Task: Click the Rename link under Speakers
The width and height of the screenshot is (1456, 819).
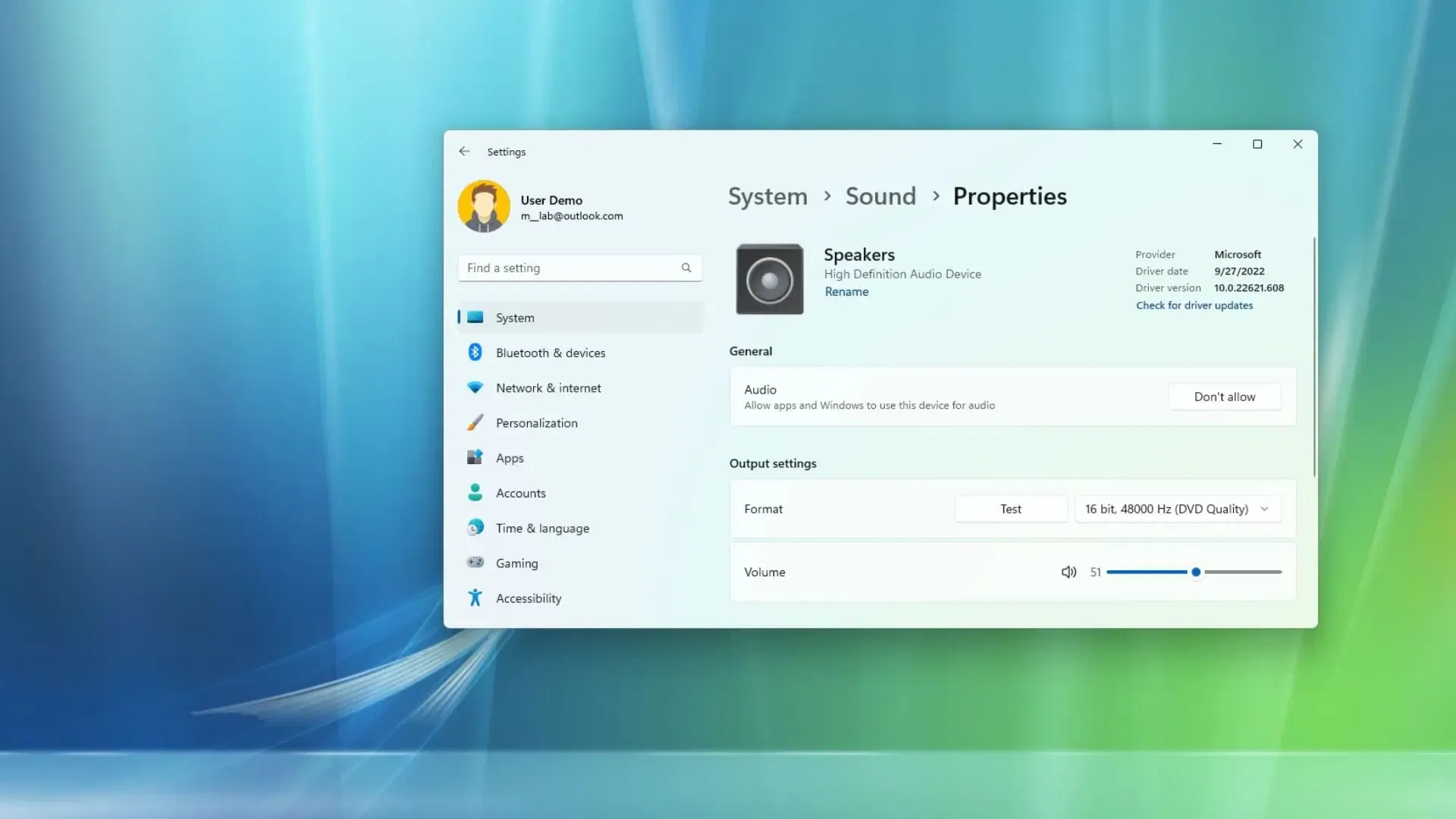Action: click(x=846, y=292)
